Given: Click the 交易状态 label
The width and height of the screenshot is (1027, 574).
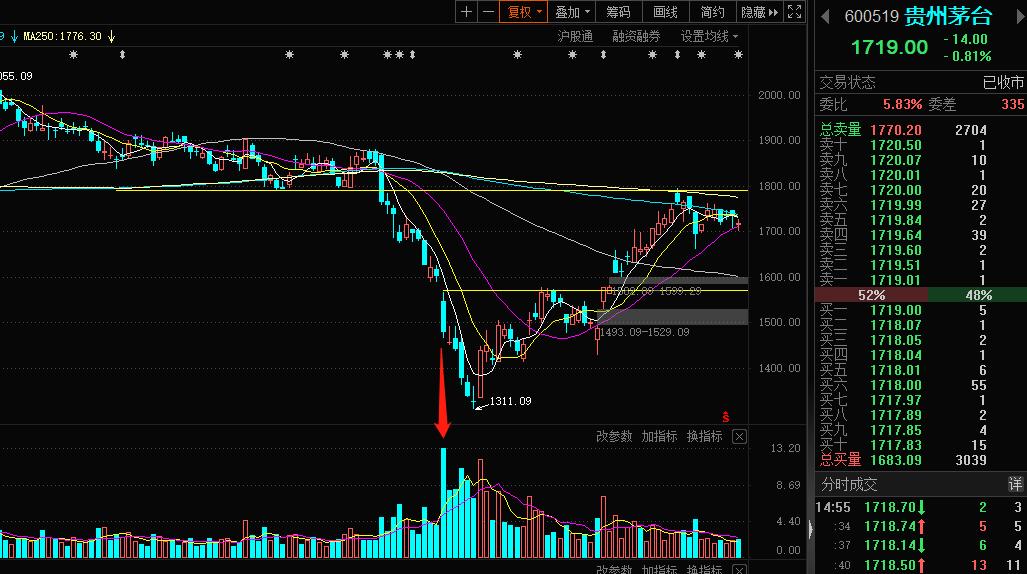Looking at the screenshot, I should [x=848, y=83].
